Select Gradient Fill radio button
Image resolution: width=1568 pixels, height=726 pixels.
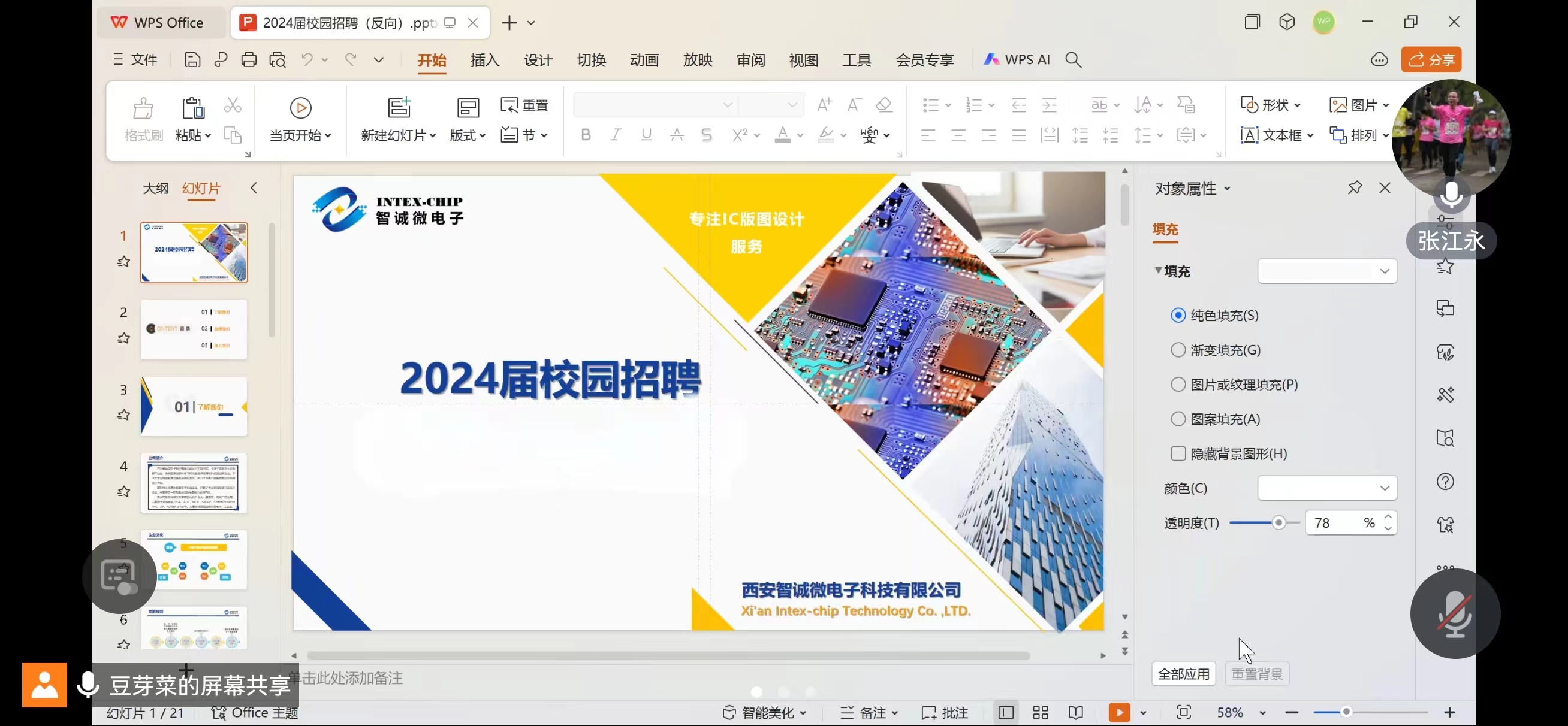[1178, 350]
